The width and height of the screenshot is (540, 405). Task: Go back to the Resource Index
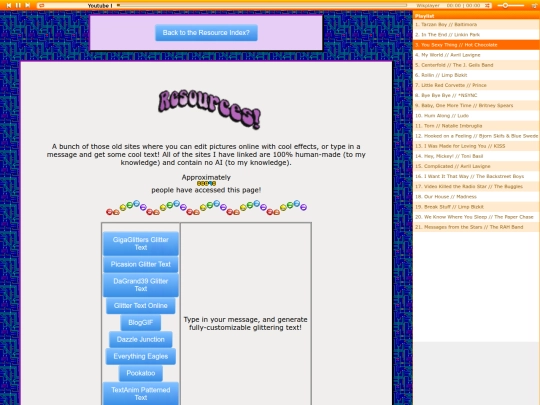(x=206, y=33)
